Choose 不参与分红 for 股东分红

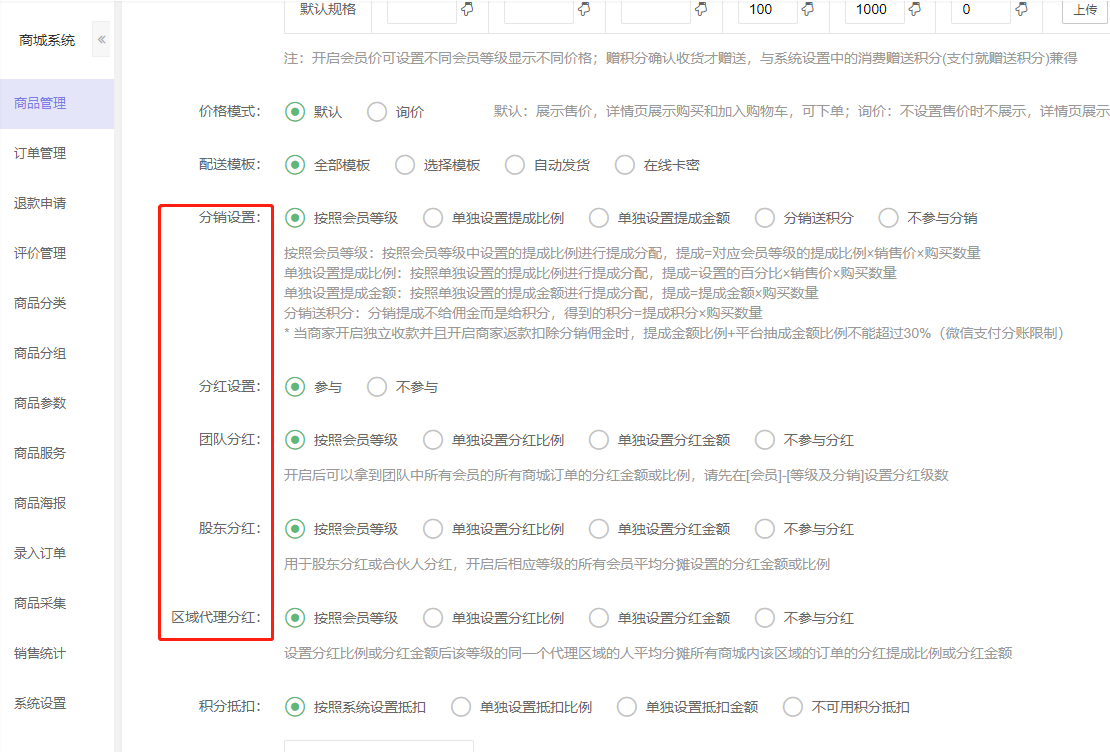point(765,529)
